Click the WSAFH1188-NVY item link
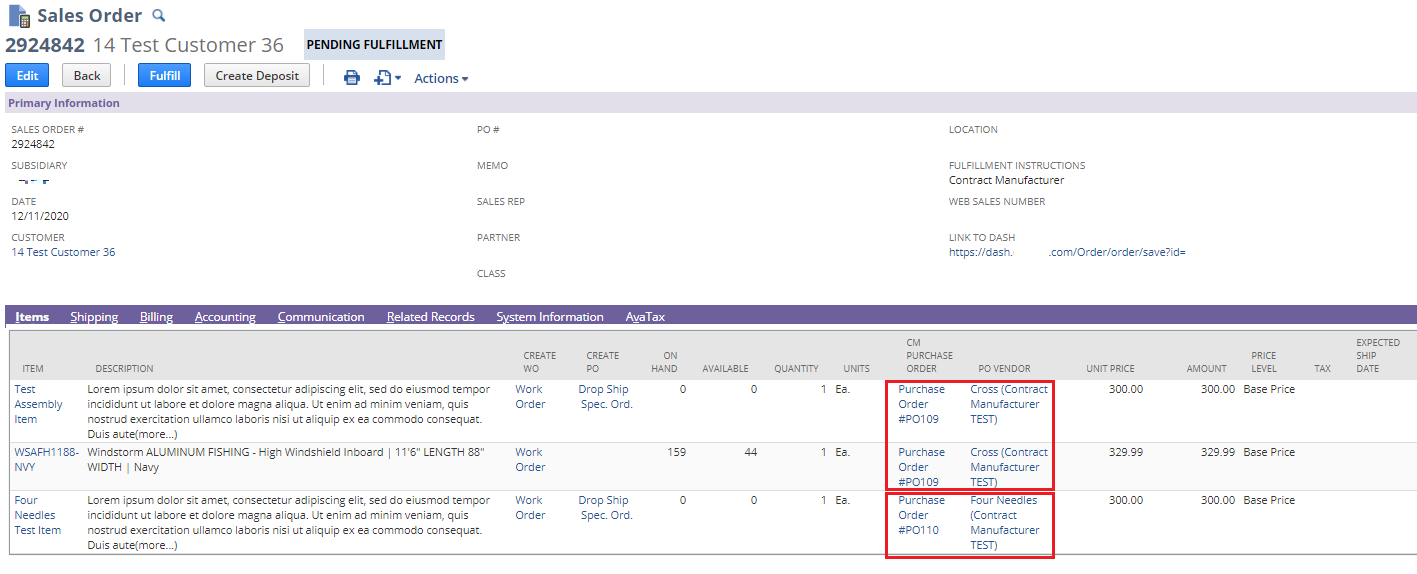This screenshot has width=1417, height=574. tap(46, 459)
